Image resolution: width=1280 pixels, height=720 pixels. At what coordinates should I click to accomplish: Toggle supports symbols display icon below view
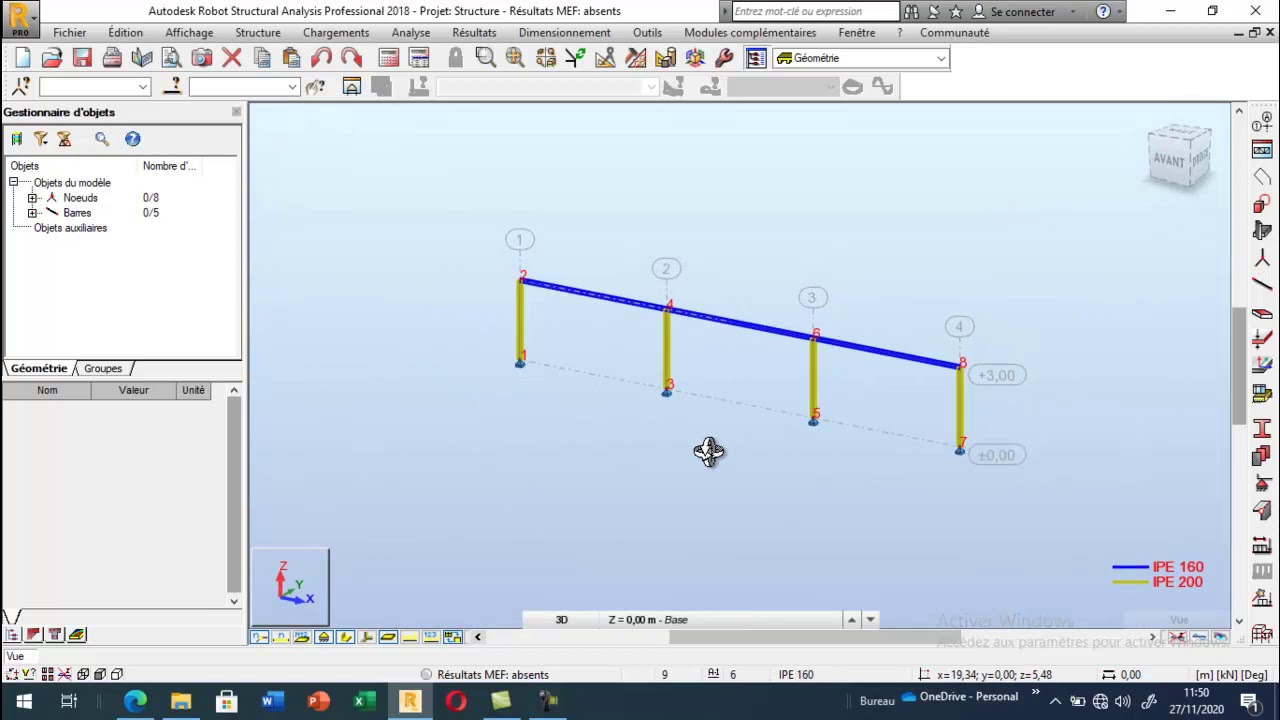pyautogui.click(x=324, y=637)
